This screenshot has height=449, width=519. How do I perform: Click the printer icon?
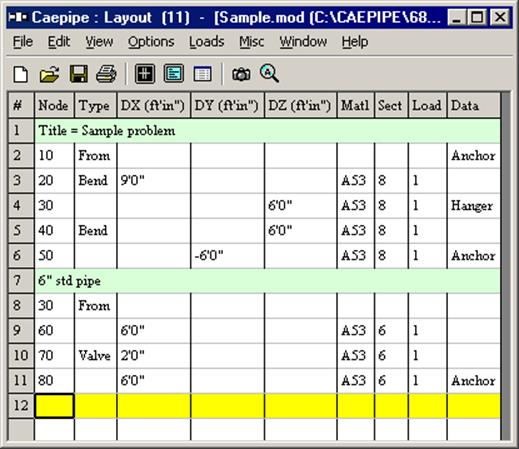tap(106, 74)
